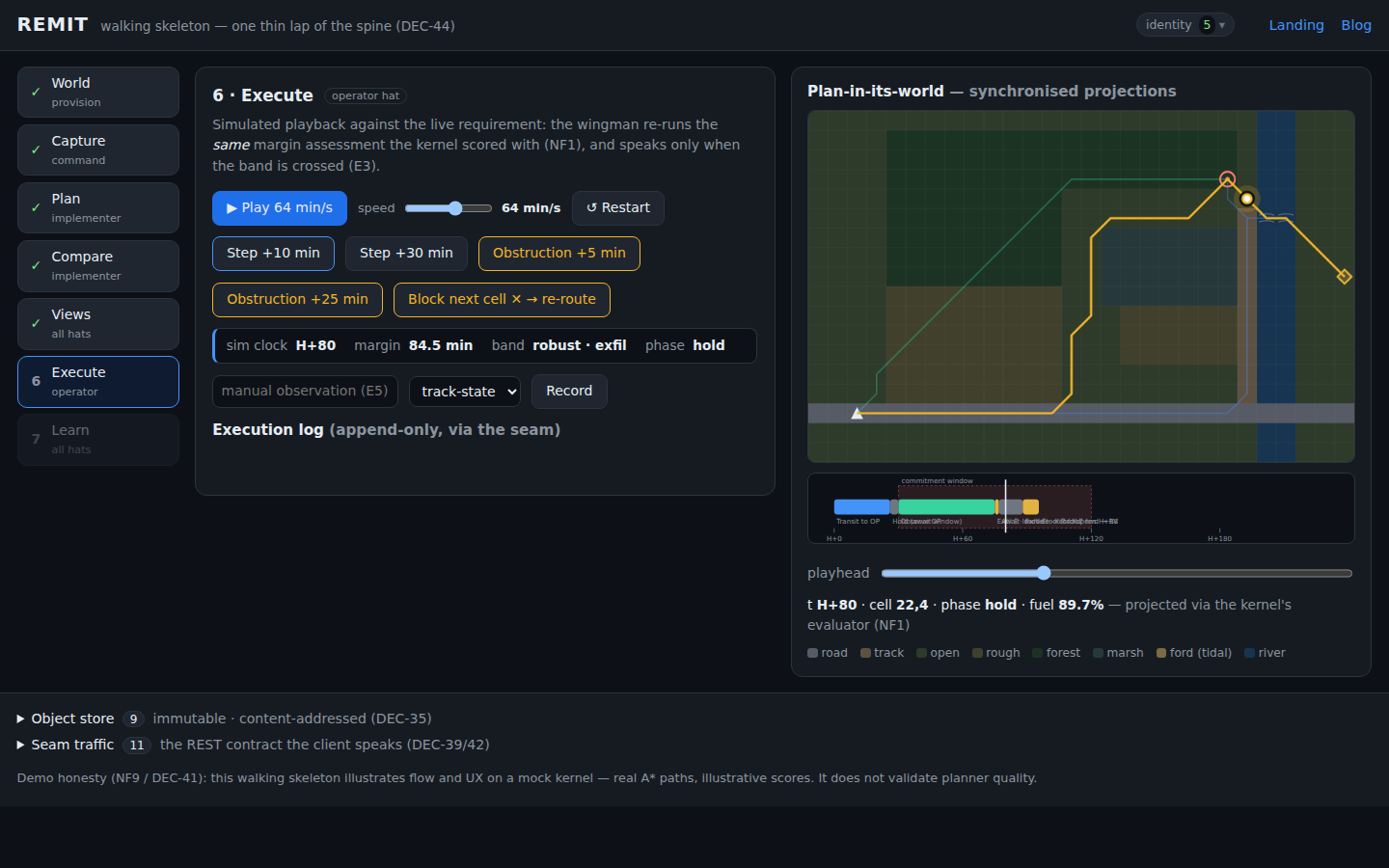The width and height of the screenshot is (1389, 868).
Task: Click the commitment window label
Action: pos(938,480)
